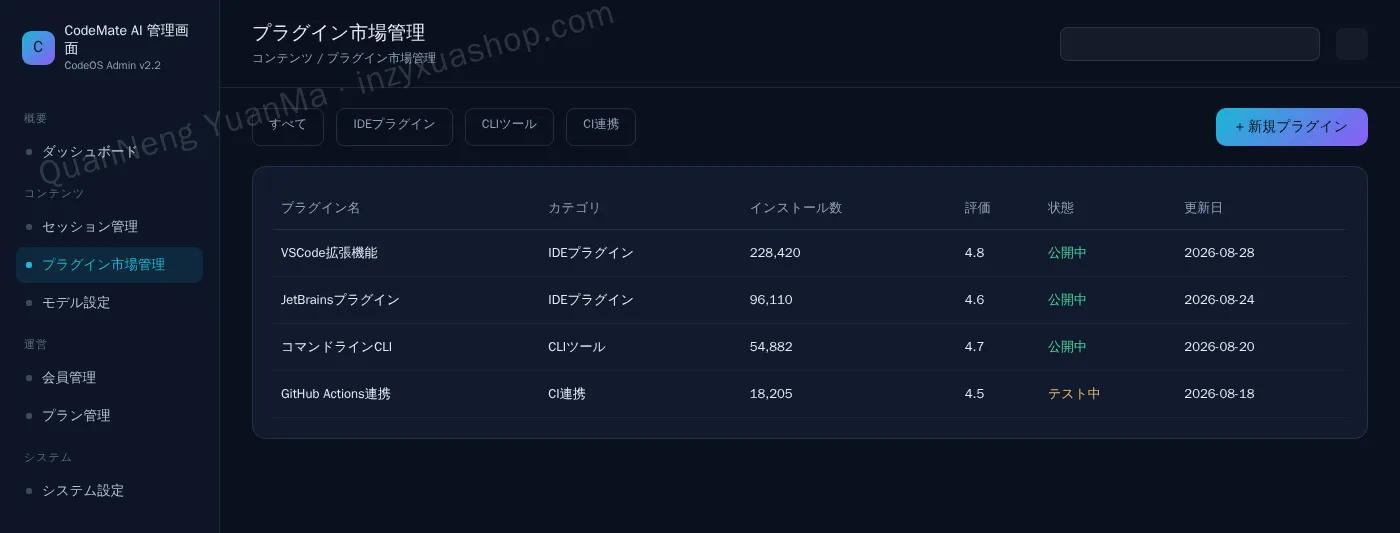Go to セッション管理 page

tap(110, 227)
